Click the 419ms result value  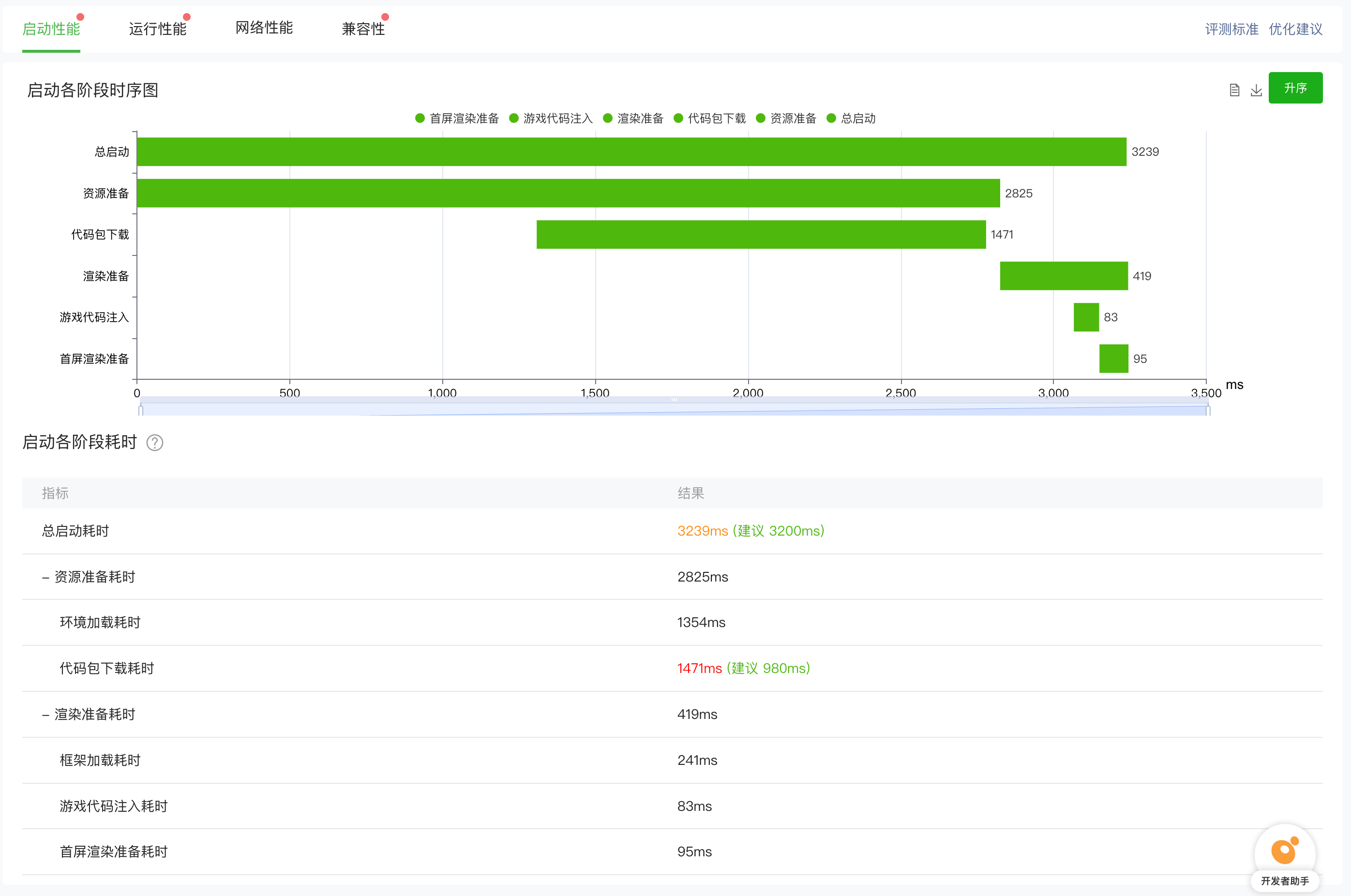[x=697, y=715]
